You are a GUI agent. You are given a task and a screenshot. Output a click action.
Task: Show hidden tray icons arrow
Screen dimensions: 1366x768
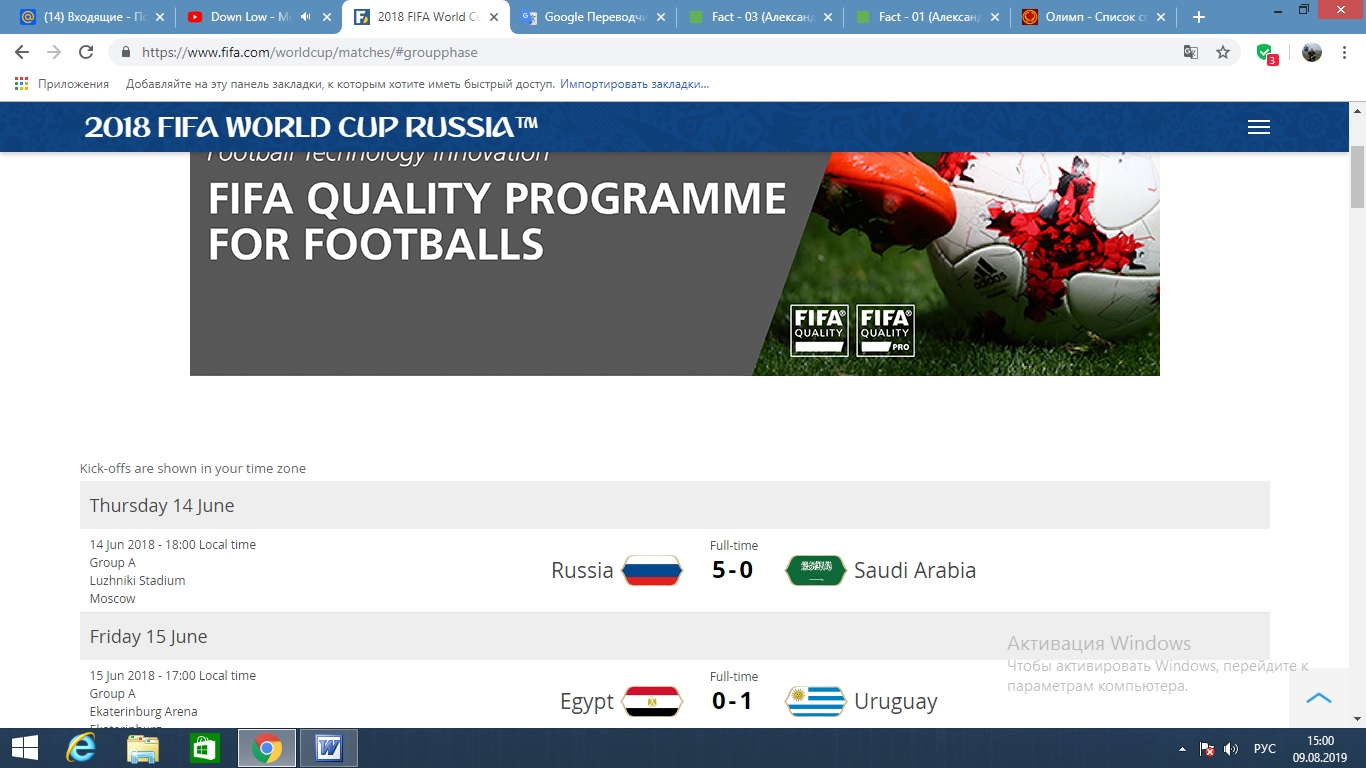[x=1183, y=749]
